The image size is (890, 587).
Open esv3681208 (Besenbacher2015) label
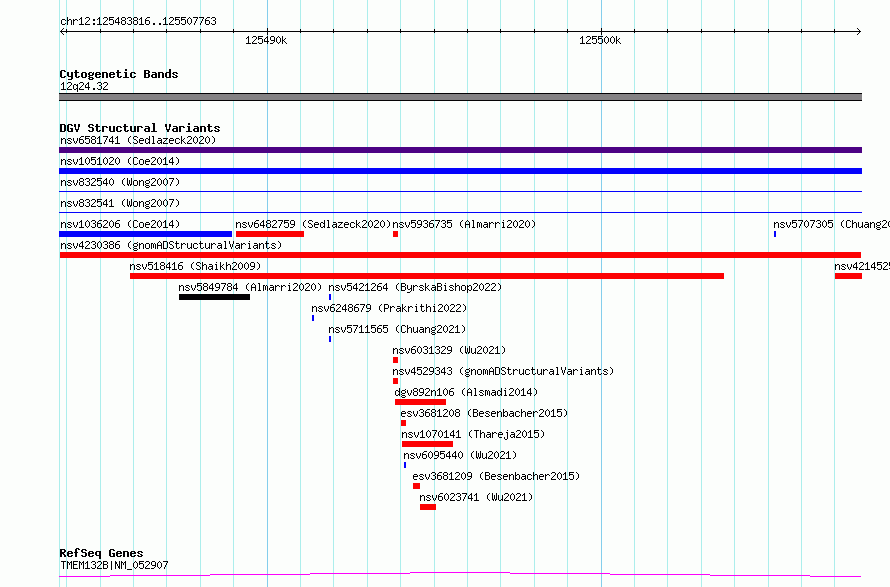[x=484, y=413]
